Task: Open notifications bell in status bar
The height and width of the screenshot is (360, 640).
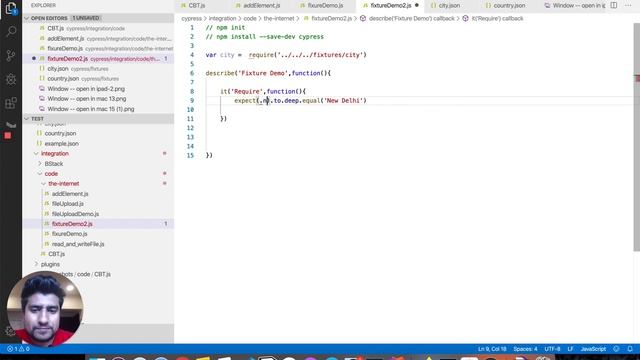Action: click(x=630, y=349)
